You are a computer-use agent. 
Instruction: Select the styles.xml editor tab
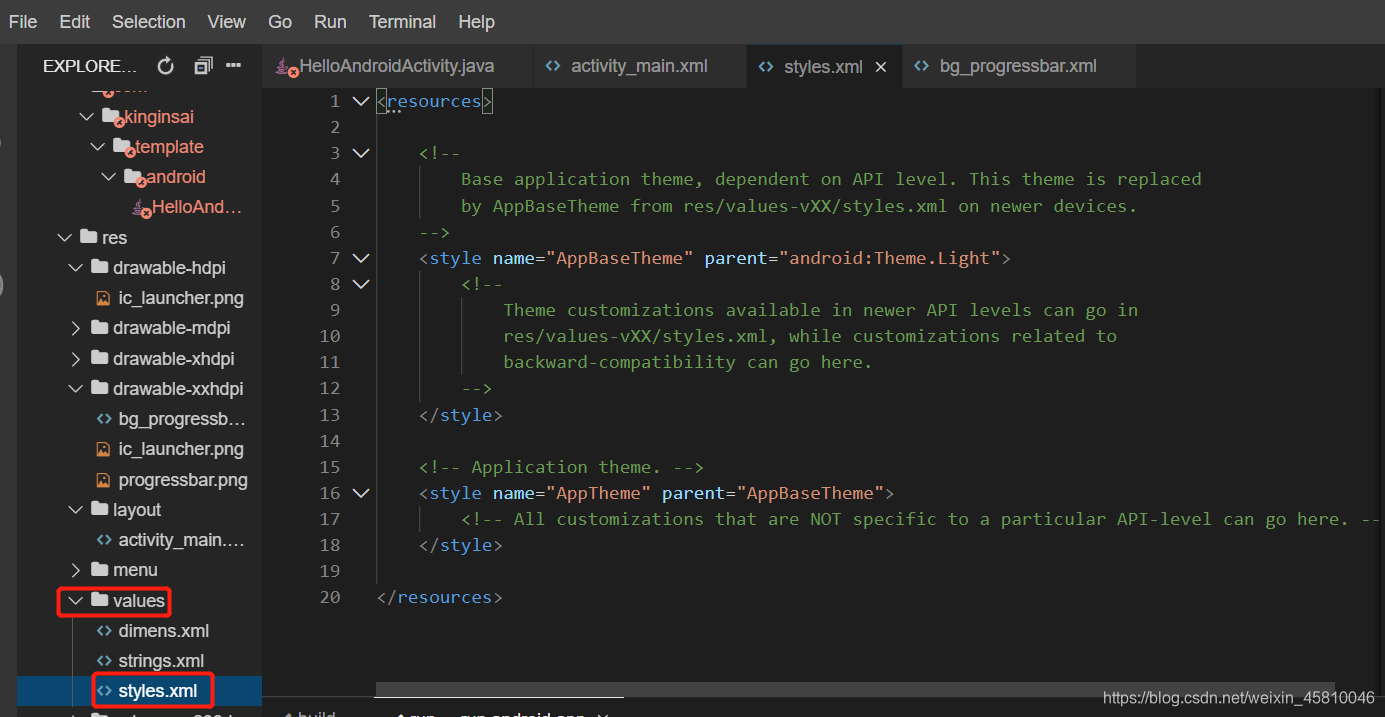tap(823, 67)
